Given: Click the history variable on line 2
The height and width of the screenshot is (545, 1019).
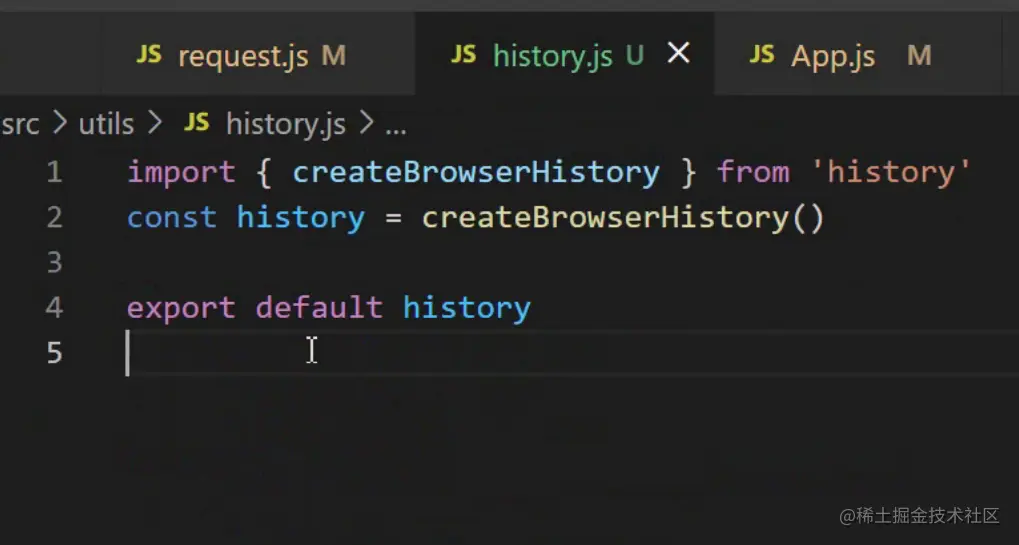Looking at the screenshot, I should click(301, 219).
